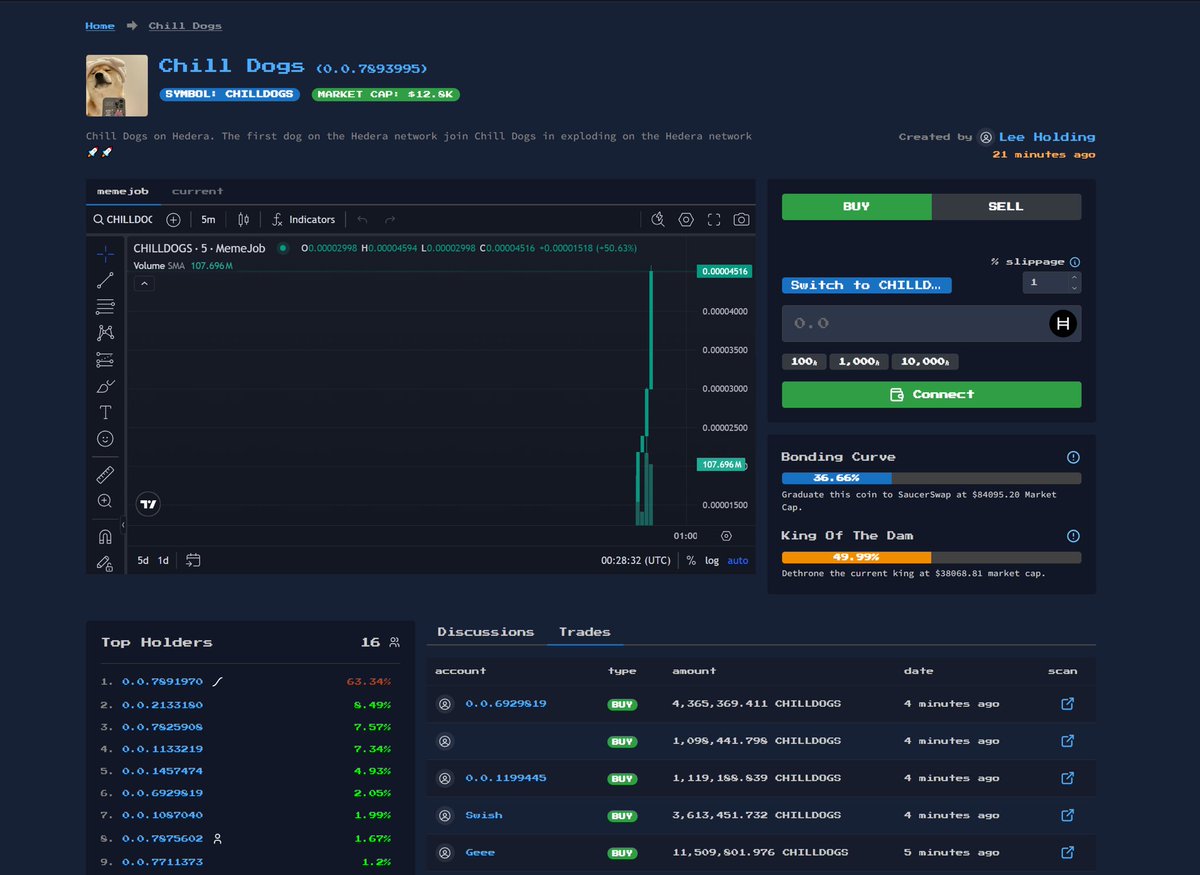Toggle lock all drawing tools

click(105, 563)
